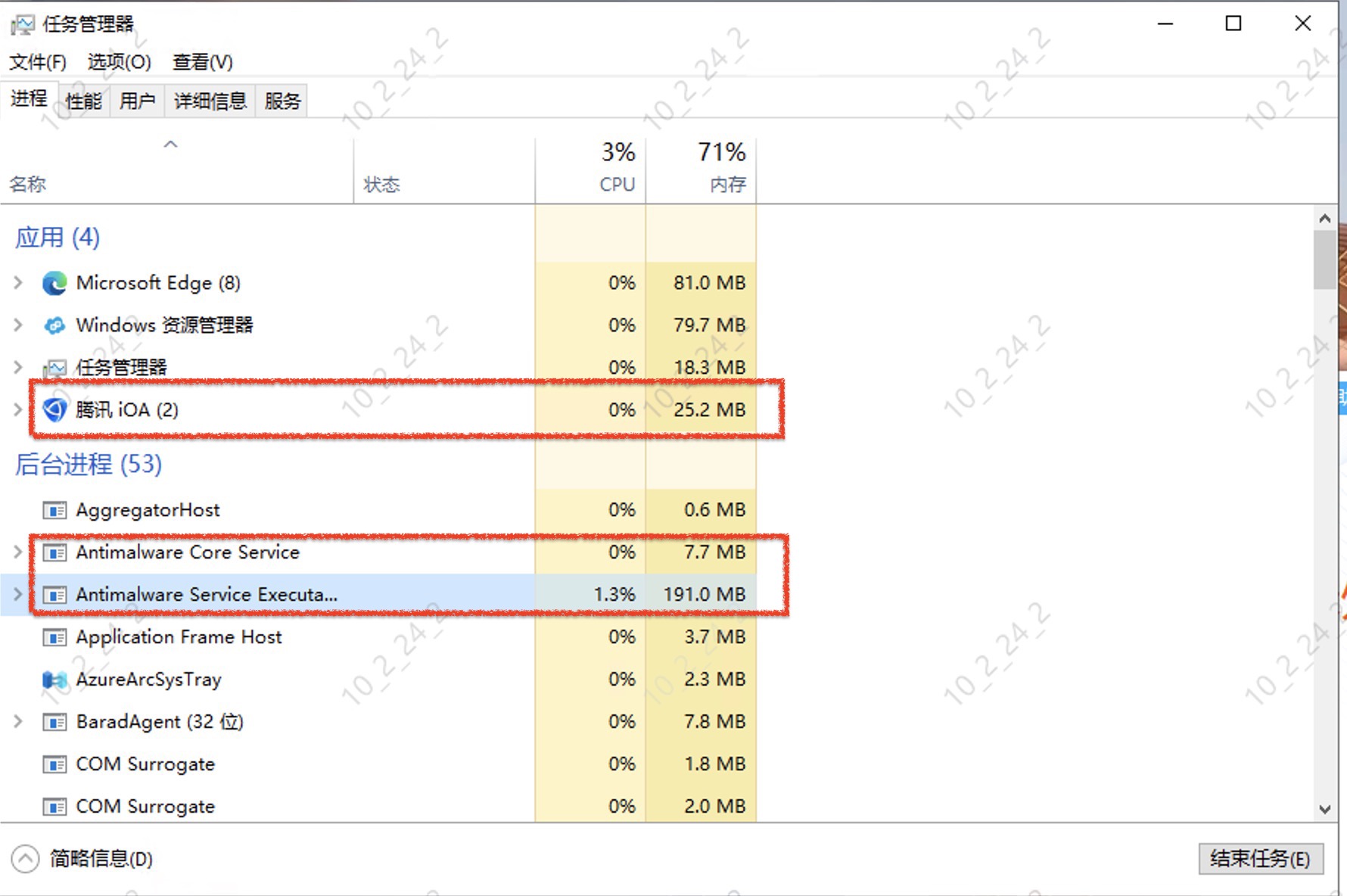Click the 1.3% CPU value
Viewport: 1347px width, 896px height.
[x=614, y=595]
